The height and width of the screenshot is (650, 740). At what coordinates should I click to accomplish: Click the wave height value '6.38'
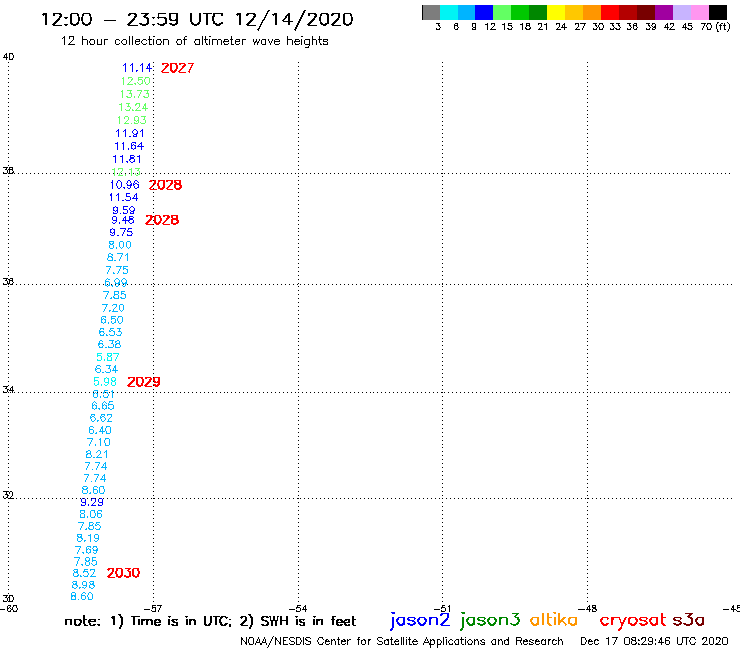point(109,345)
